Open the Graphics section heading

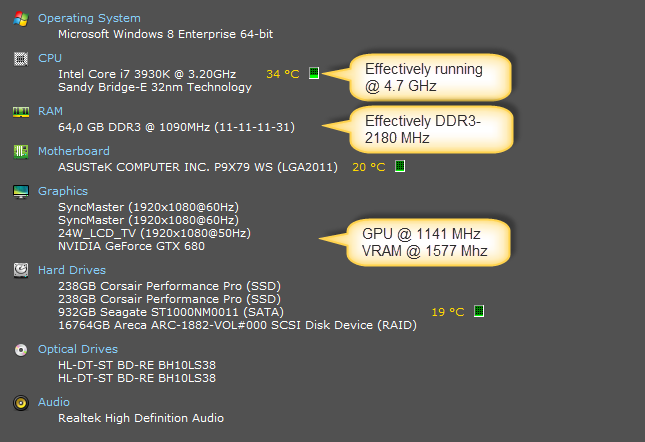pos(63,191)
